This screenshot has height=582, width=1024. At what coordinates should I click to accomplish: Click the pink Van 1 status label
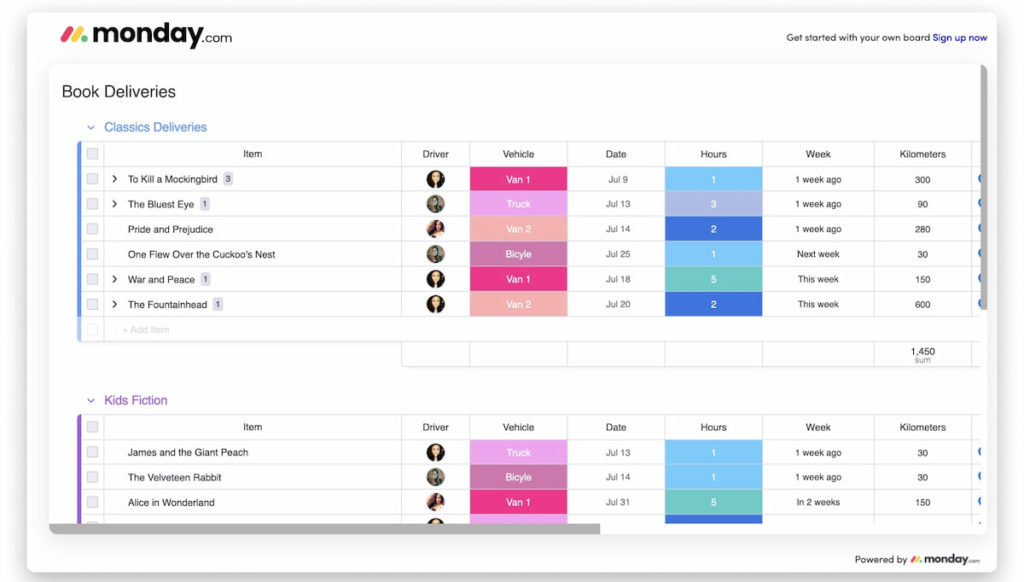pos(517,178)
